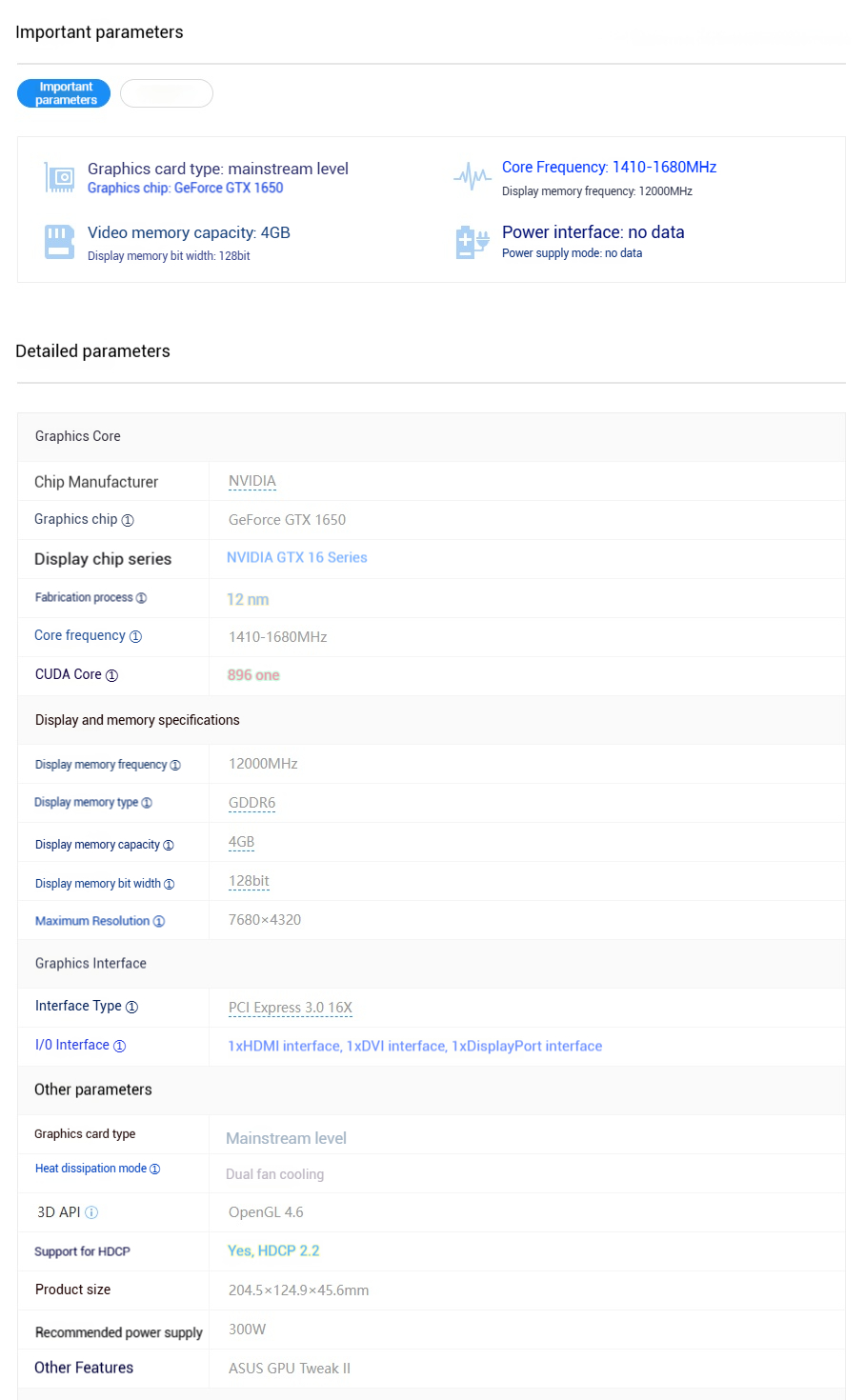Click Power interface: no data summary
This screenshot has height=1400, width=865.
593,232
